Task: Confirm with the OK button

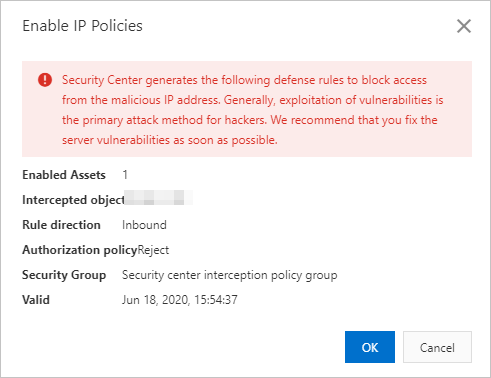Action: coord(370,347)
